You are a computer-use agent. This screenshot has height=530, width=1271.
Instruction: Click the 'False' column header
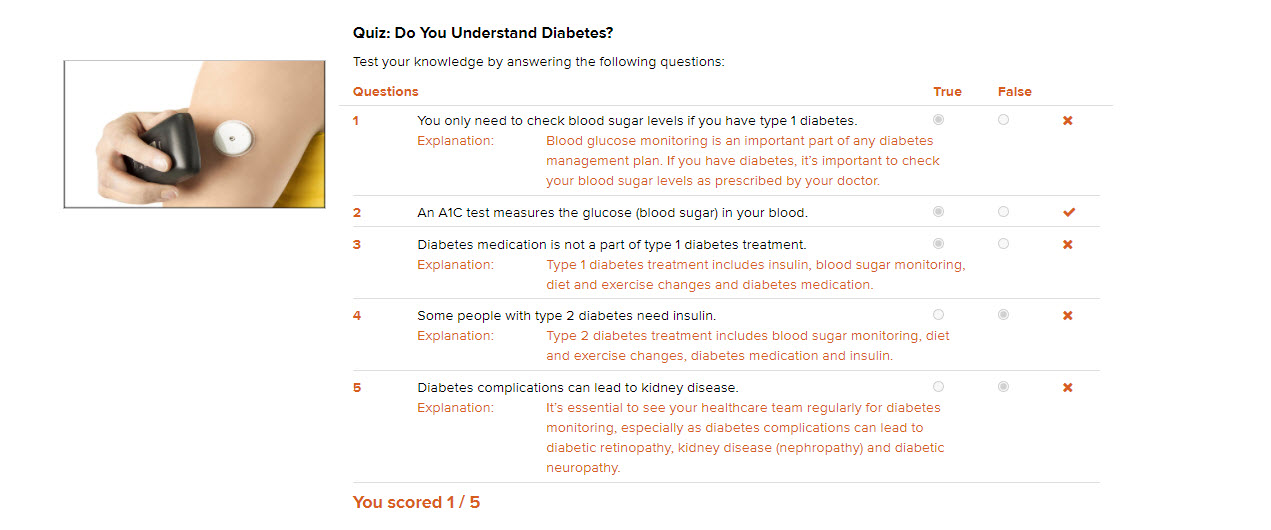click(x=1014, y=92)
